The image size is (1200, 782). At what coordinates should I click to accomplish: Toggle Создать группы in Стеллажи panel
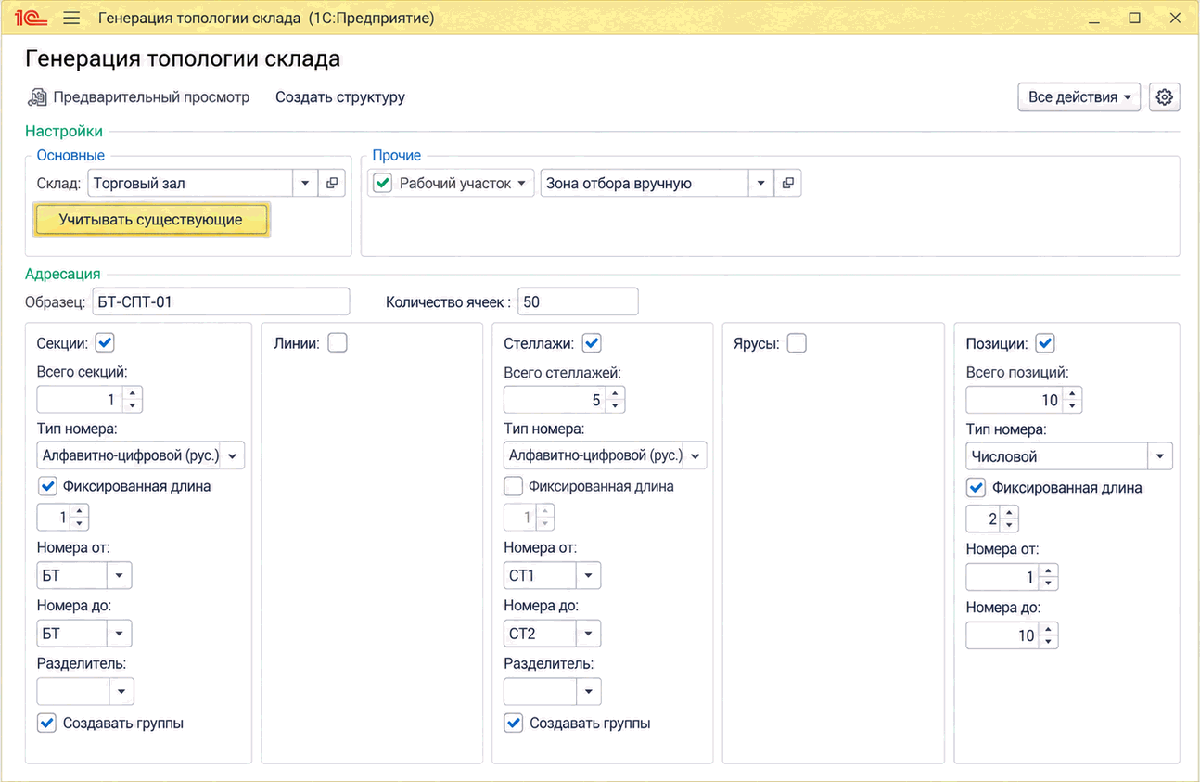click(x=513, y=722)
